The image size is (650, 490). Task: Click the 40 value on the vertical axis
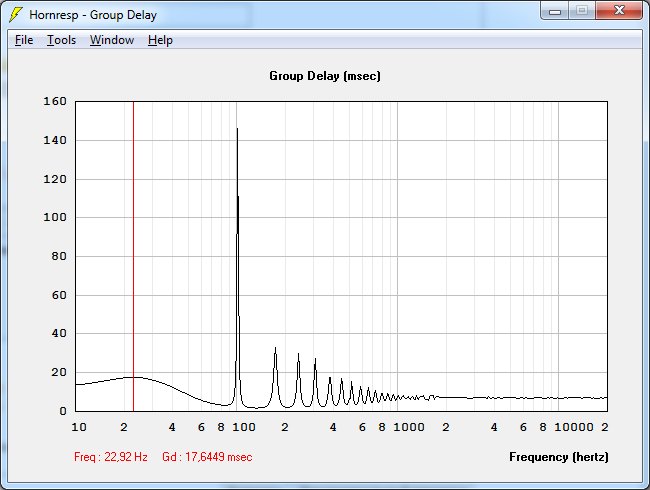59,333
